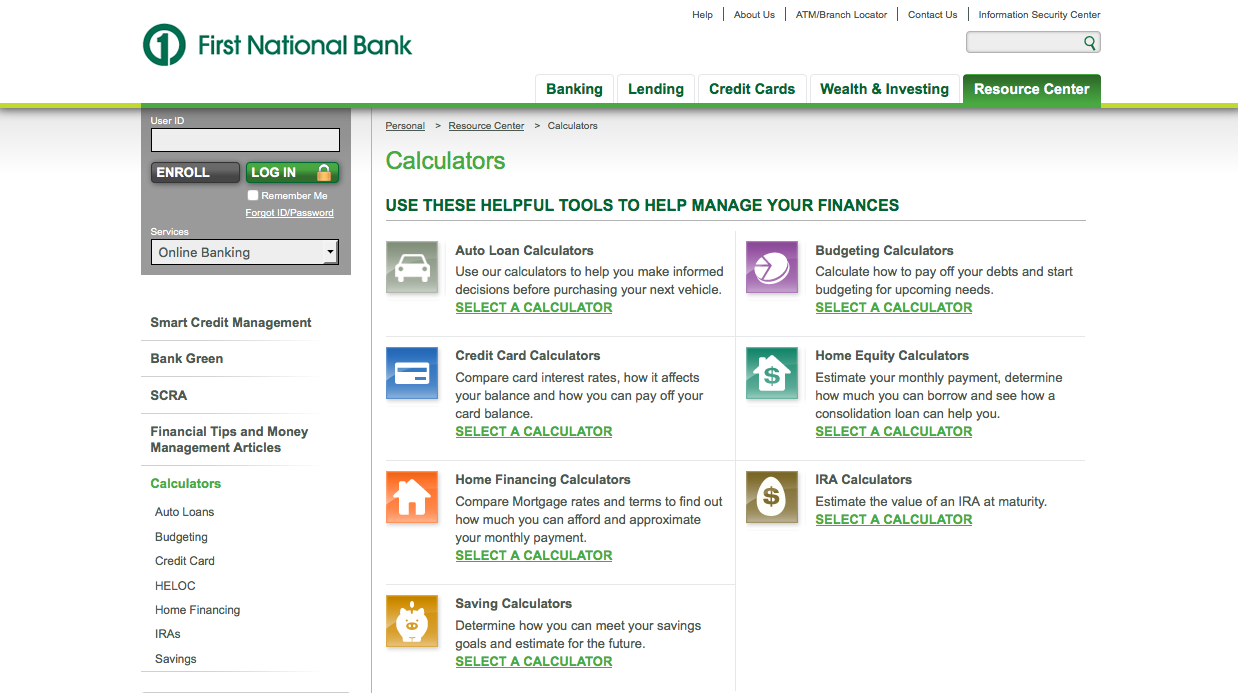This screenshot has width=1238, height=693.
Task: Open the Credit Cards tab
Action: click(x=752, y=89)
